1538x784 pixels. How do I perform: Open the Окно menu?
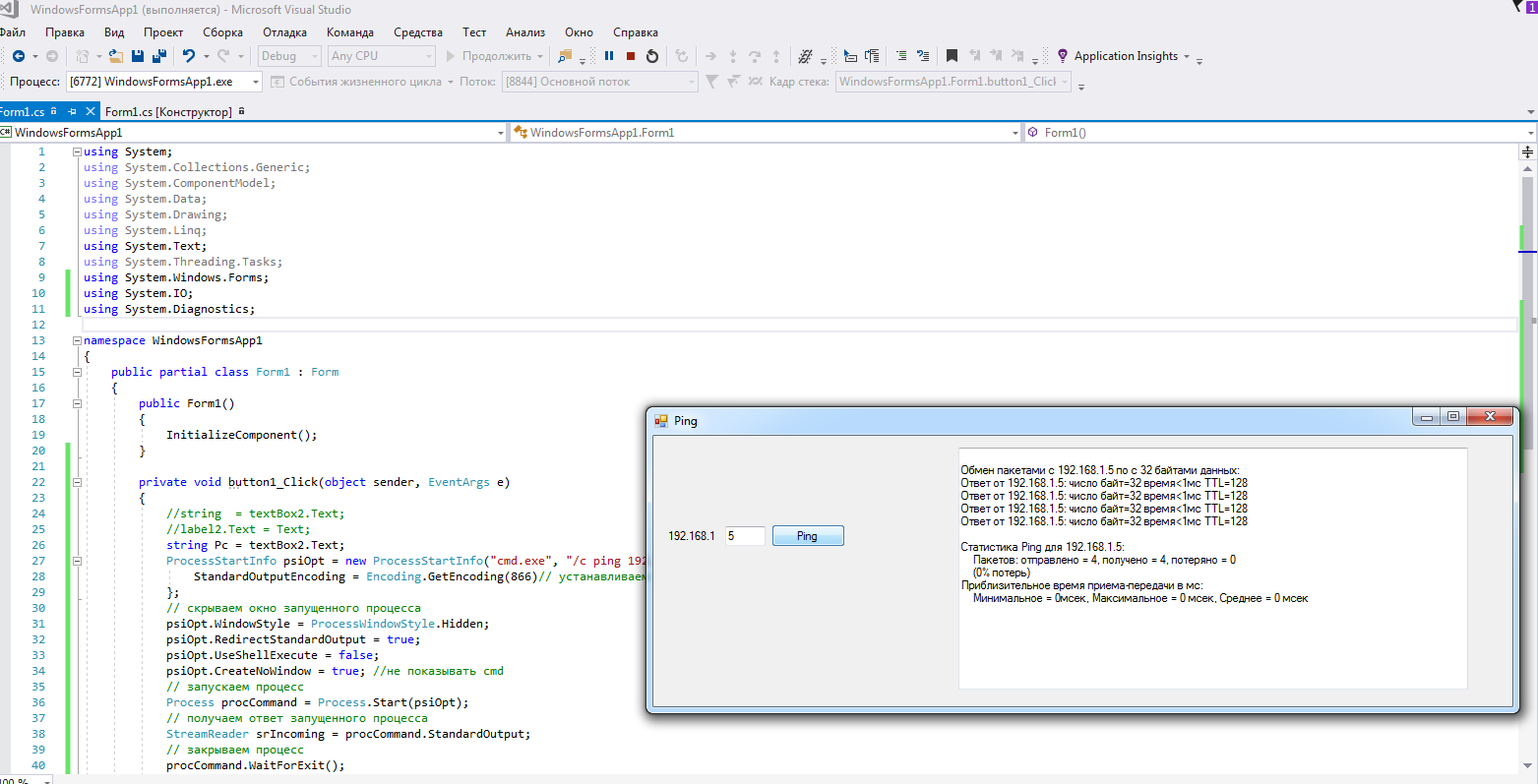tap(580, 32)
